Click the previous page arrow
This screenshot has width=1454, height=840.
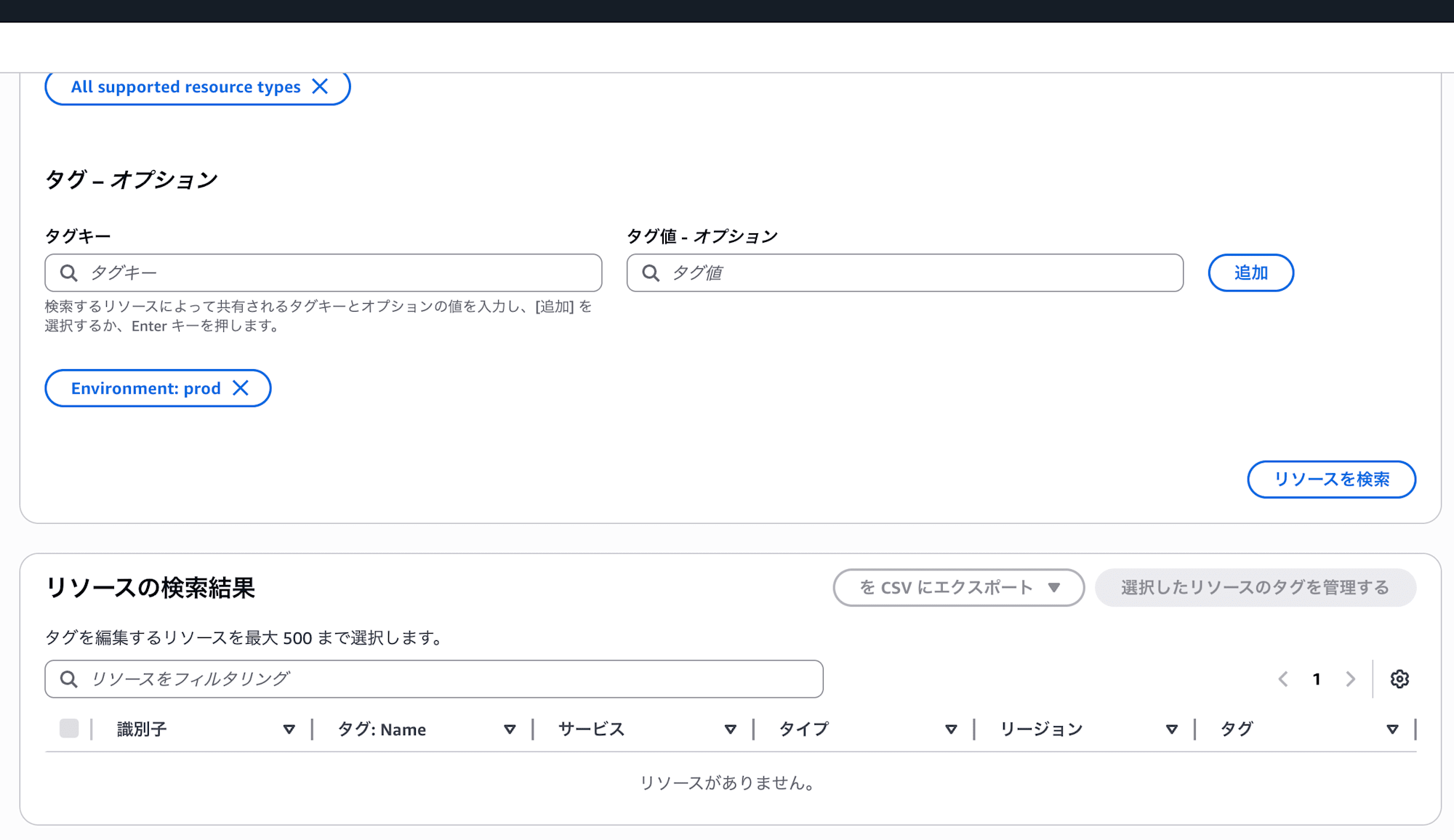(x=1283, y=679)
